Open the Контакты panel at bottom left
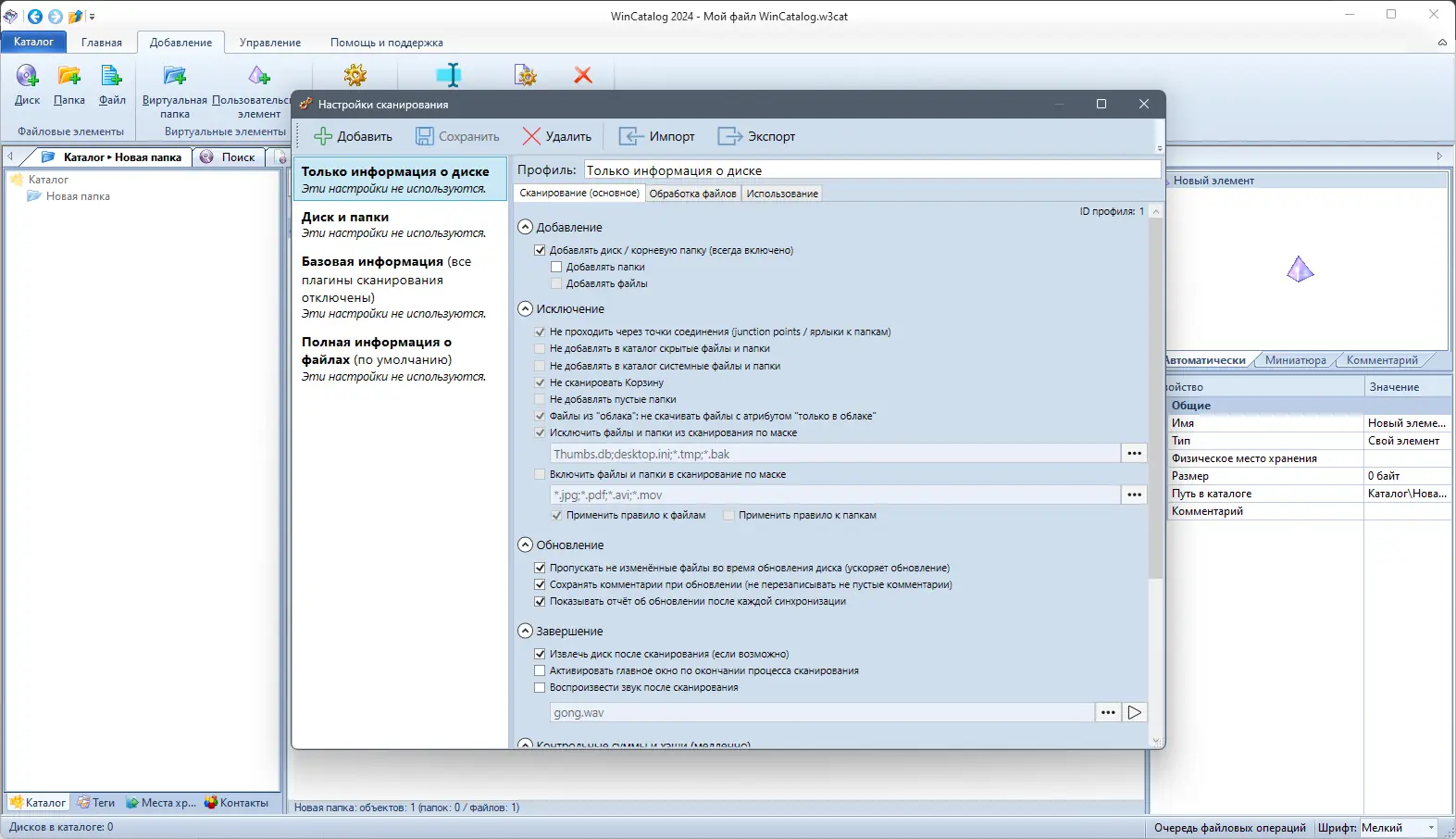 [236, 803]
